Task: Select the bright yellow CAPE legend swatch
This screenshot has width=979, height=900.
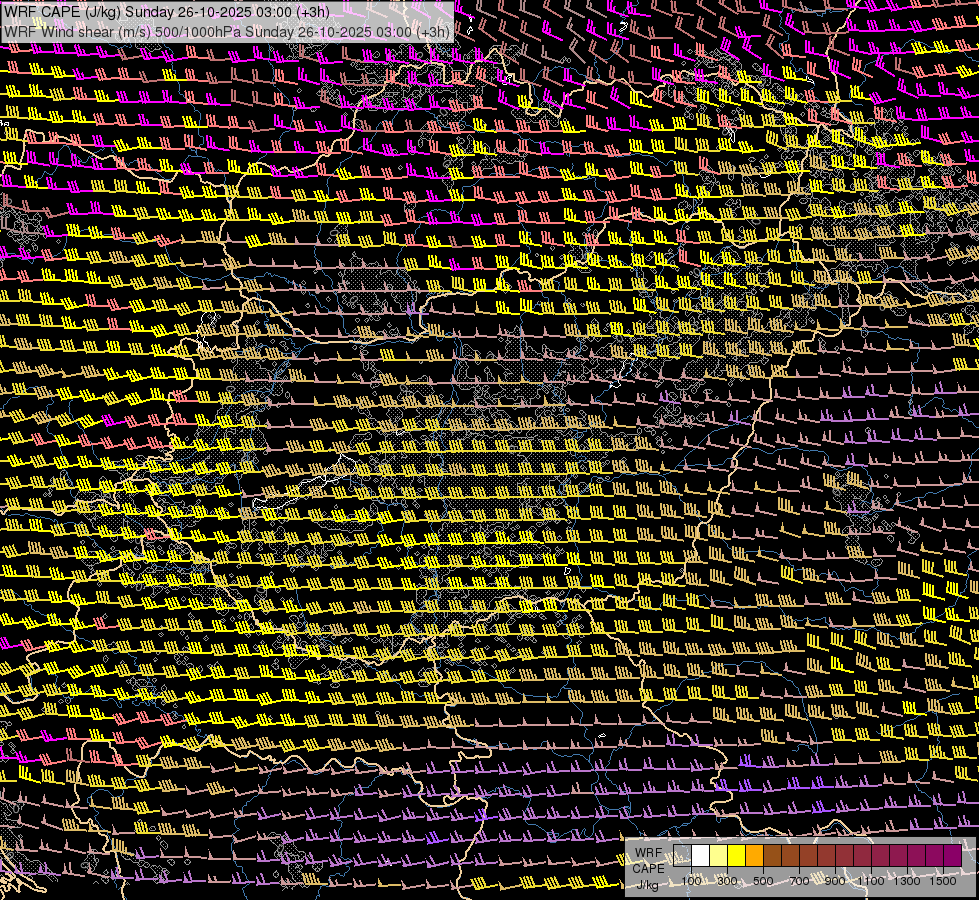Action: [737, 856]
